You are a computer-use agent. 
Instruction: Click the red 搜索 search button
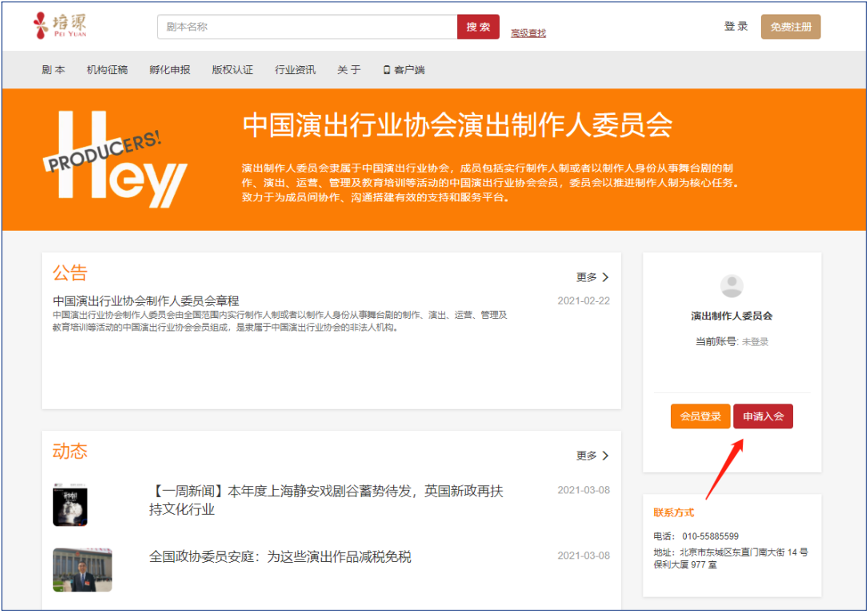pyautogui.click(x=477, y=27)
